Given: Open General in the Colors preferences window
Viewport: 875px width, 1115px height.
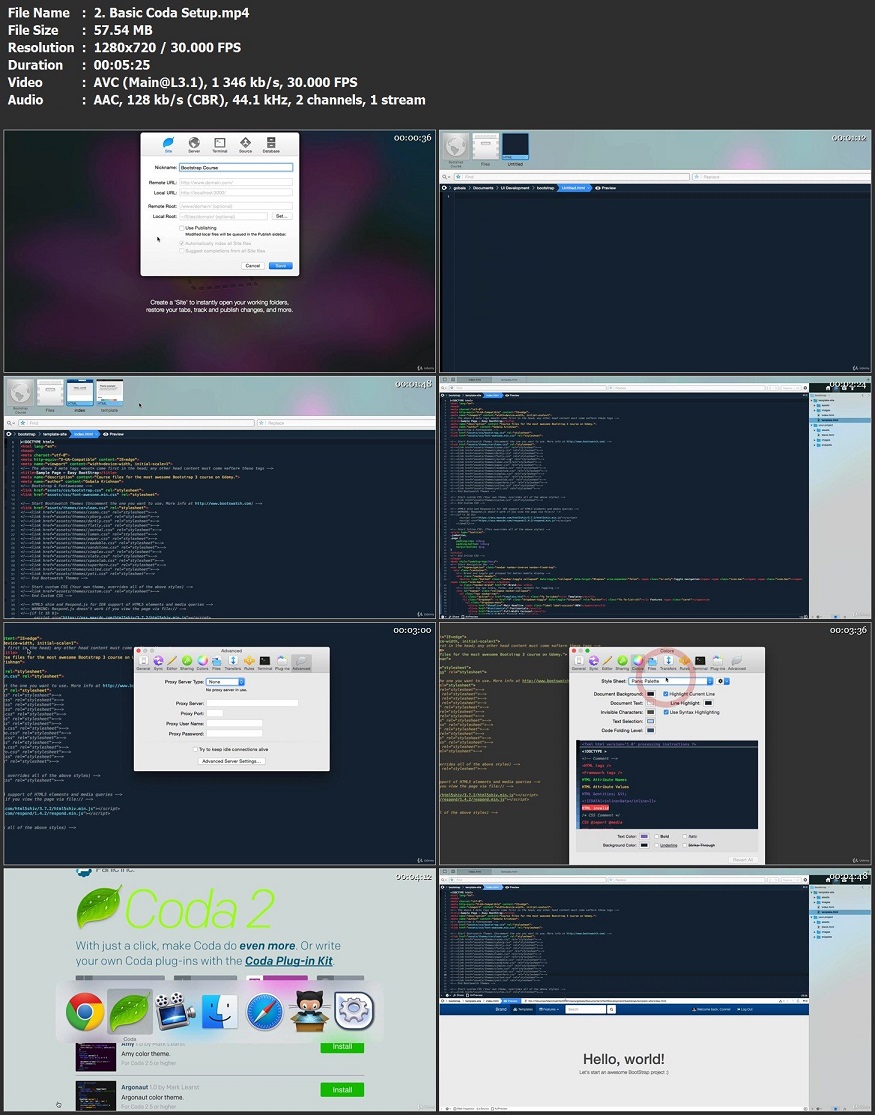Looking at the screenshot, I should 578,663.
